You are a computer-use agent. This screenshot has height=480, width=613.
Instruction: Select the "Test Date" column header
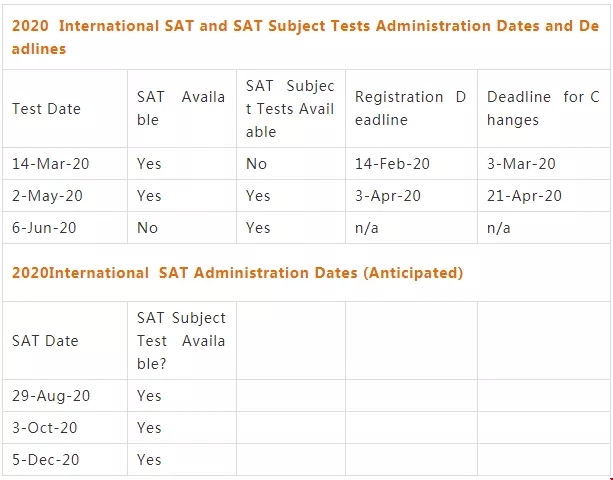pyautogui.click(x=46, y=109)
